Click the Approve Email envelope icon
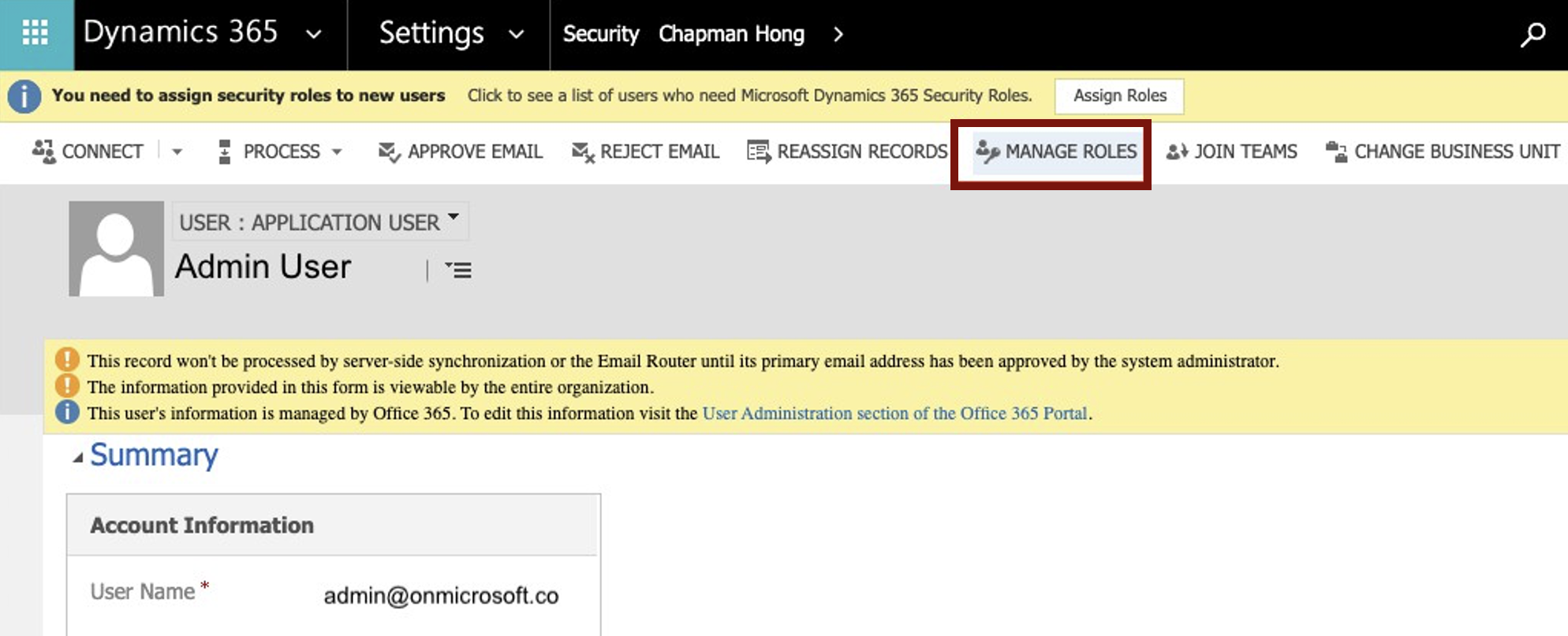Screen dimensions: 1568x636 pos(390,152)
